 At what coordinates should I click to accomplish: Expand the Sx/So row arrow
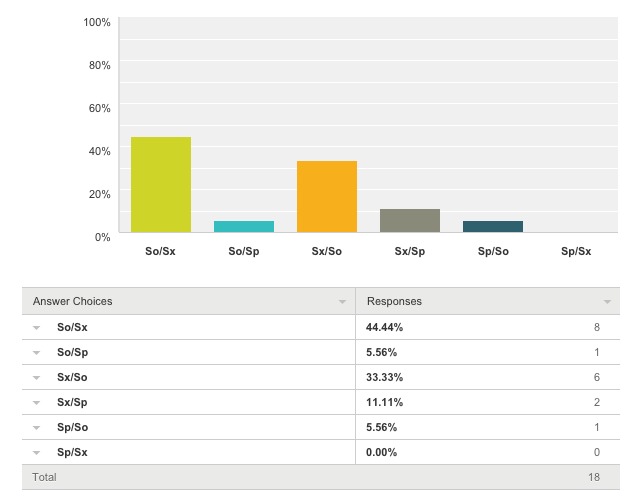tap(37, 378)
